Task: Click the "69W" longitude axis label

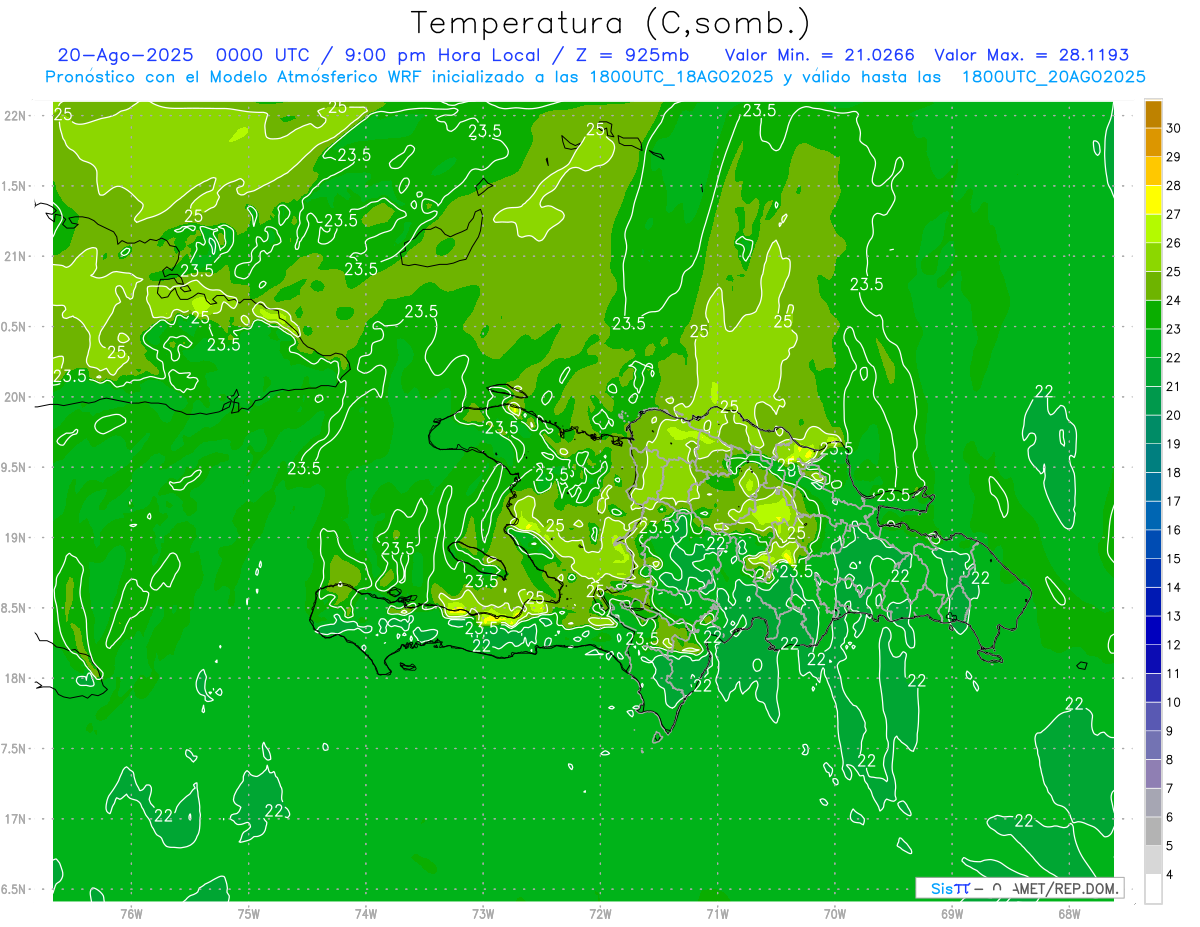Action: [x=952, y=914]
